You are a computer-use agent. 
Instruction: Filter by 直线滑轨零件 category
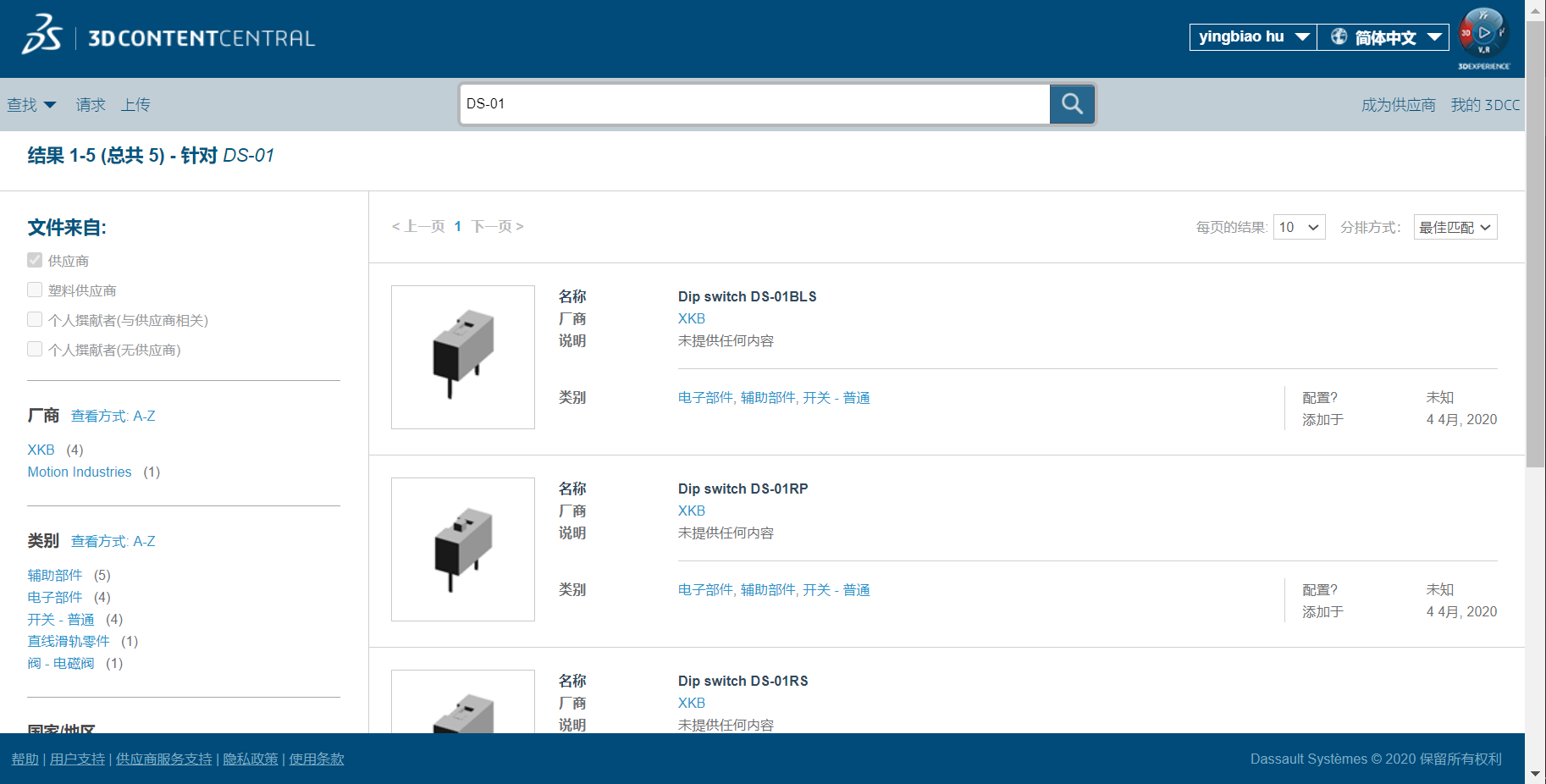[69, 641]
